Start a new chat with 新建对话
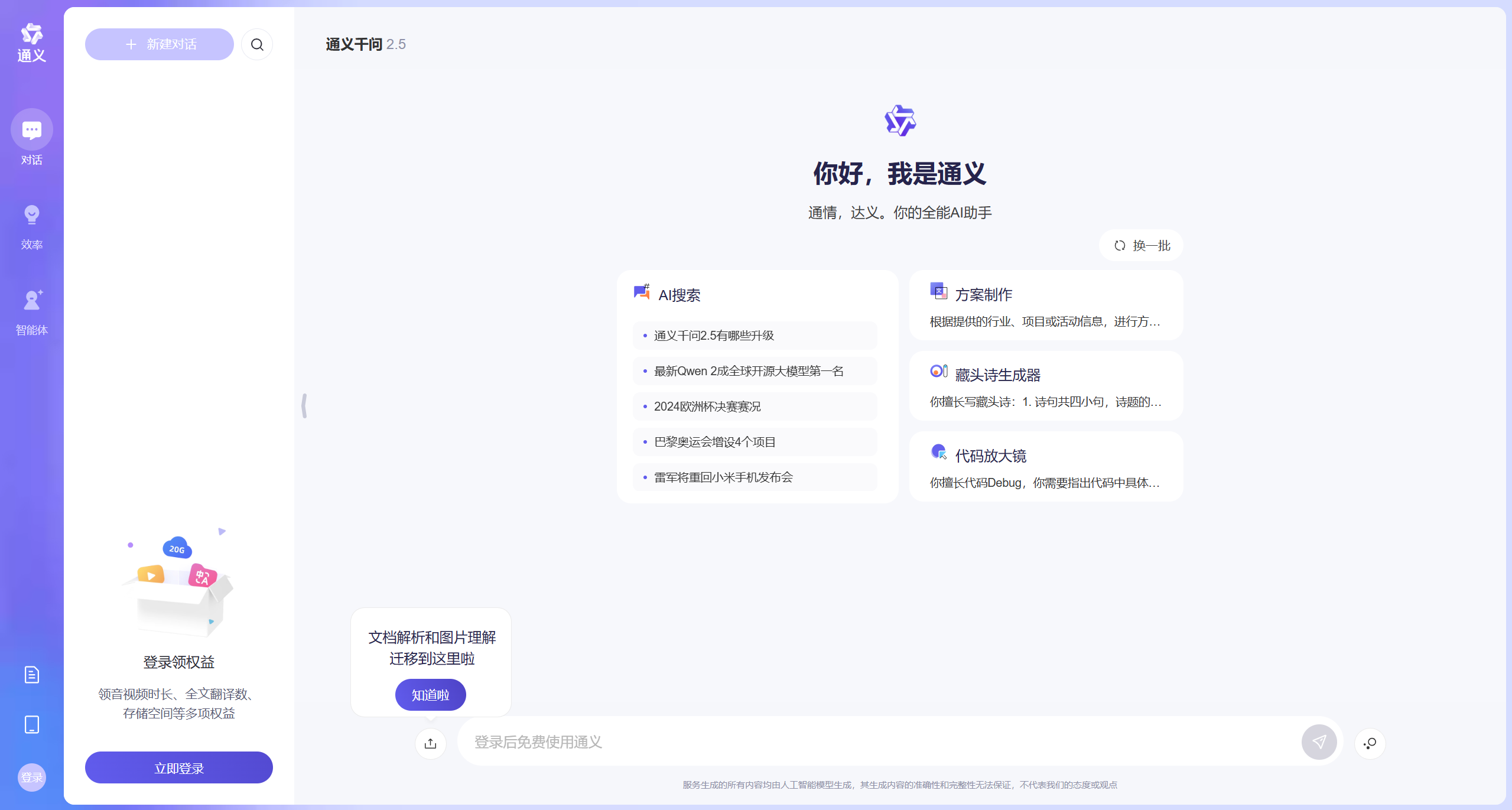1512x810 pixels. point(159,44)
